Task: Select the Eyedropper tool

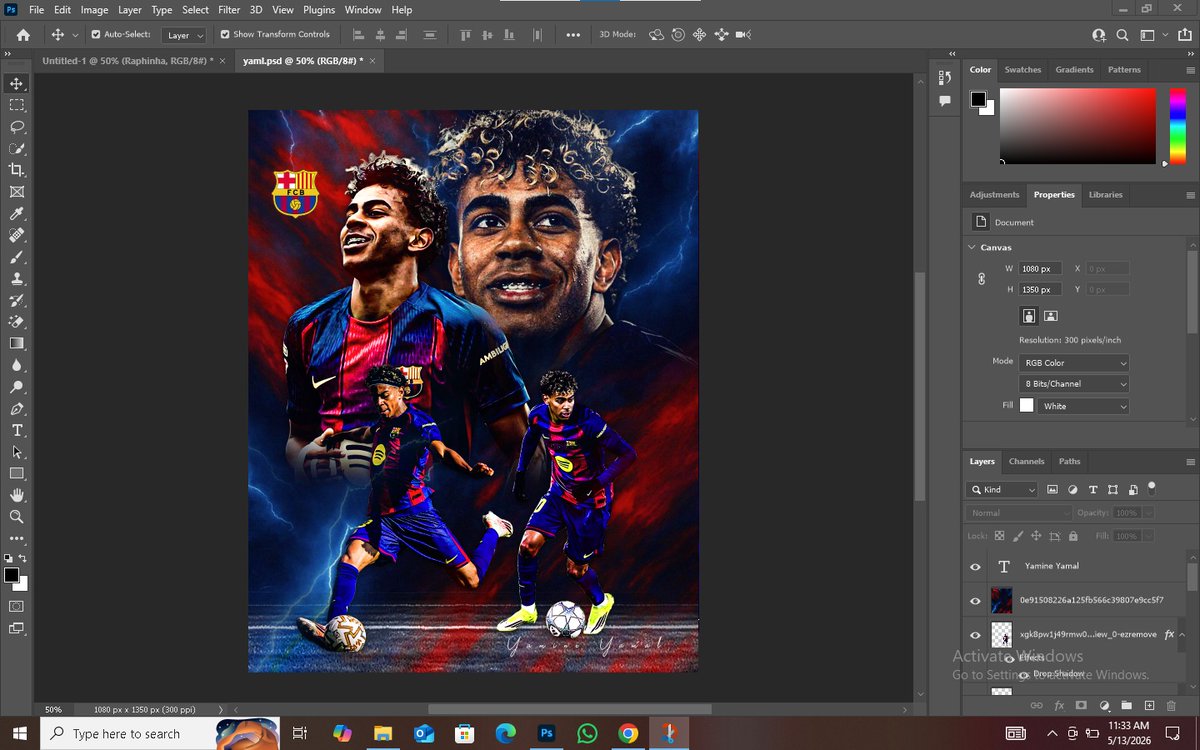Action: (x=16, y=214)
